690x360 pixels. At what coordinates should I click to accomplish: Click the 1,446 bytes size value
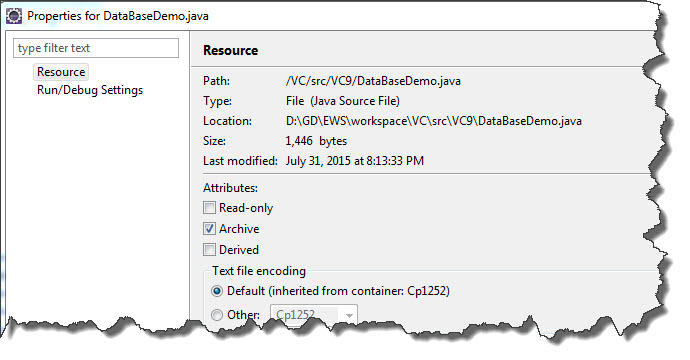pos(316,141)
